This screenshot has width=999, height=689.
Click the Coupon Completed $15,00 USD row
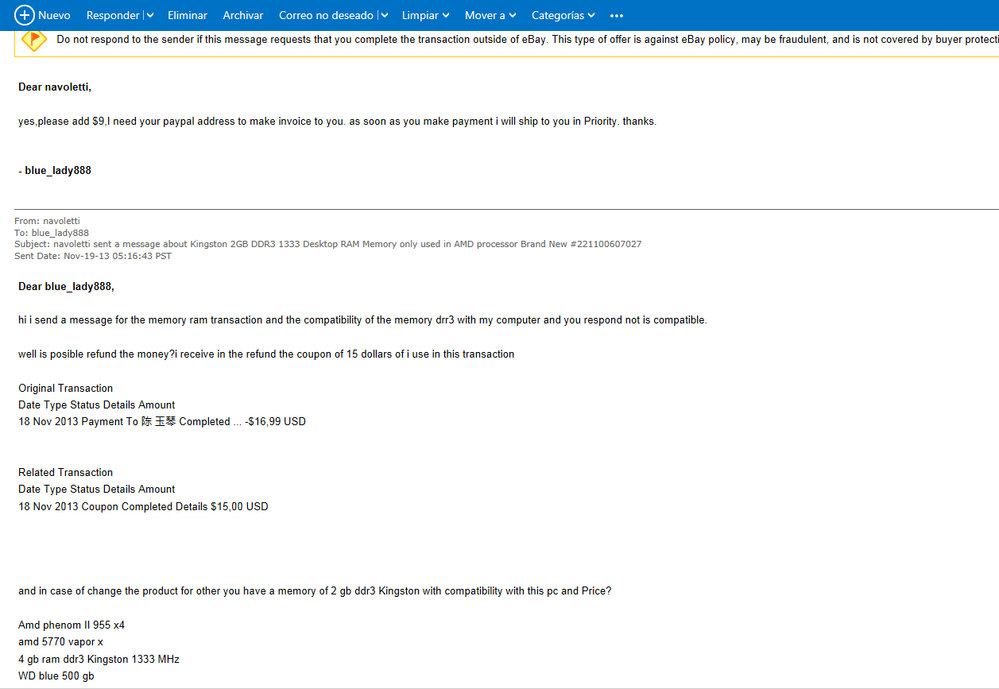tap(143, 507)
